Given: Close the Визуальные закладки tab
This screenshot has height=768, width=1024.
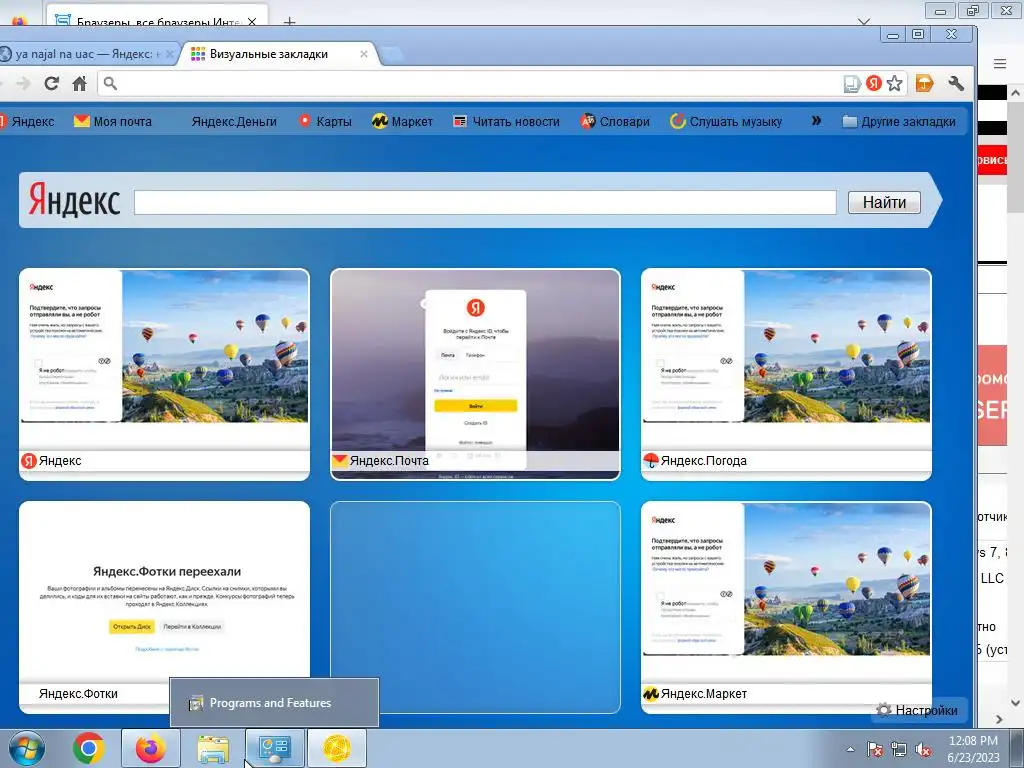Looking at the screenshot, I should point(364,54).
